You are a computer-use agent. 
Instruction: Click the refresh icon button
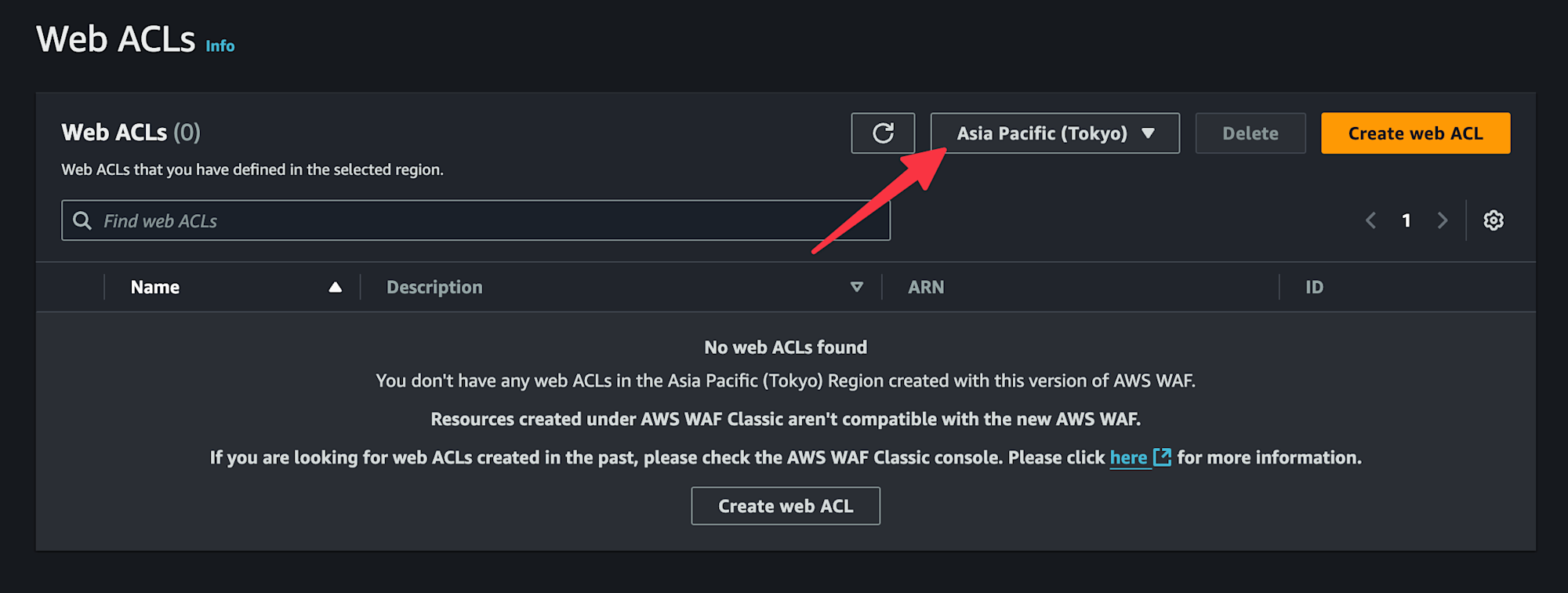click(883, 133)
